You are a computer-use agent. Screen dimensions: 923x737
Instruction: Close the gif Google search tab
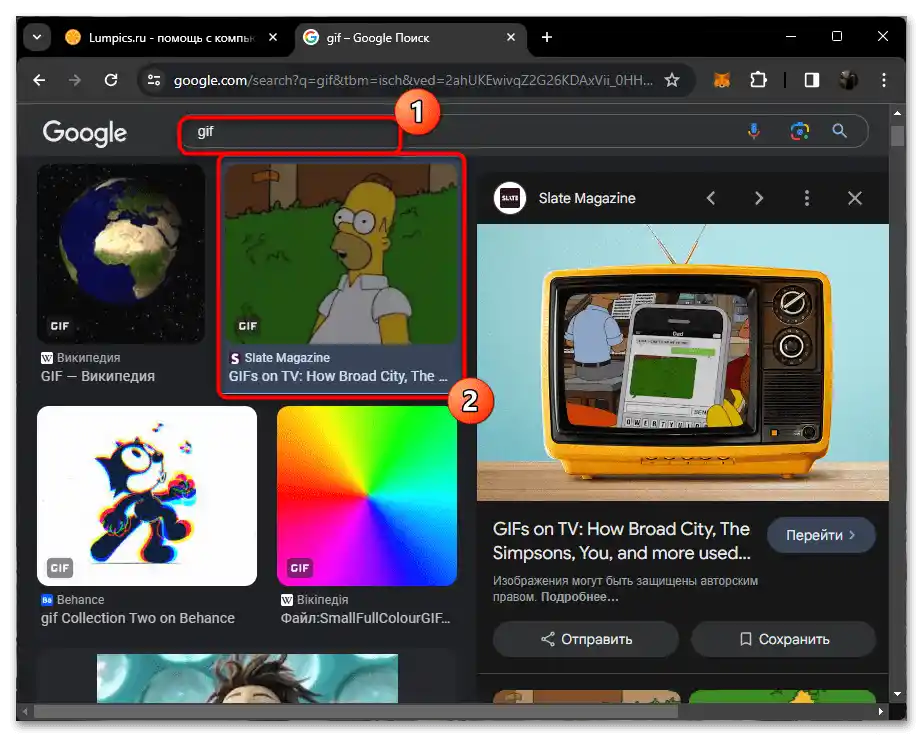pos(510,37)
